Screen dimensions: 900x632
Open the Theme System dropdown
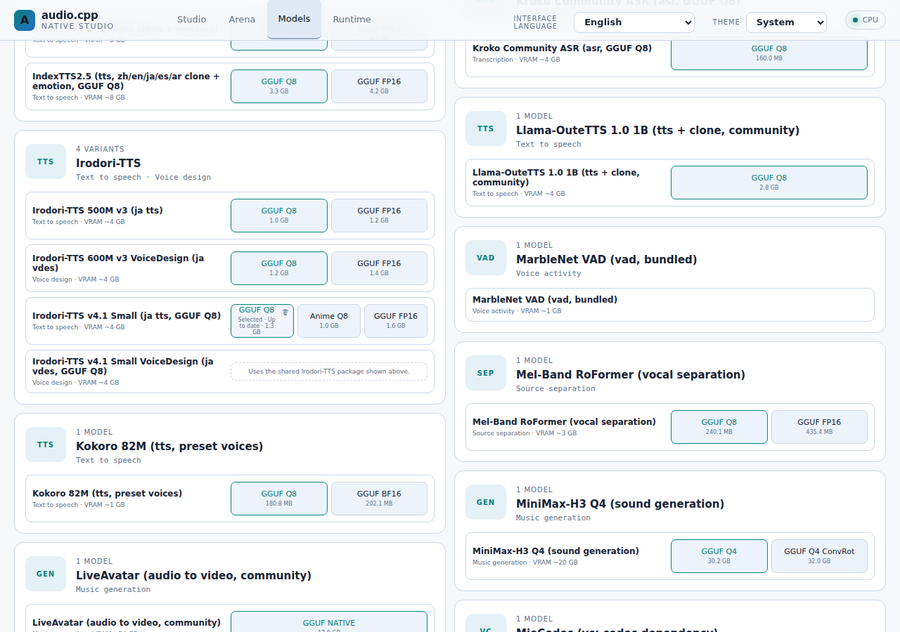coord(786,22)
